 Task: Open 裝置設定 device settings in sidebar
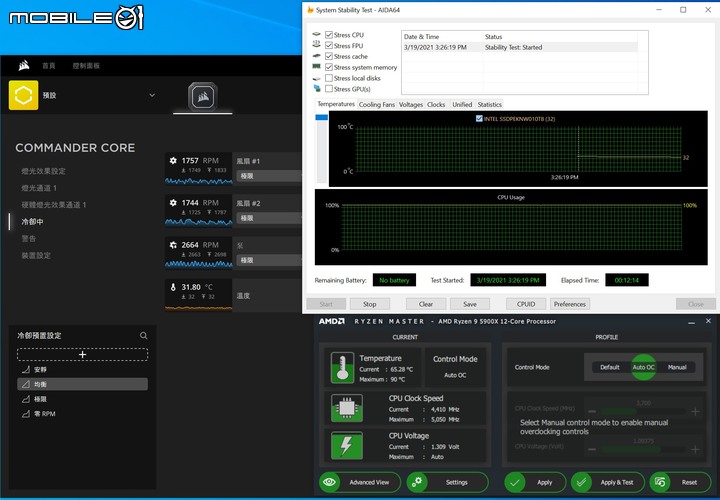36,256
